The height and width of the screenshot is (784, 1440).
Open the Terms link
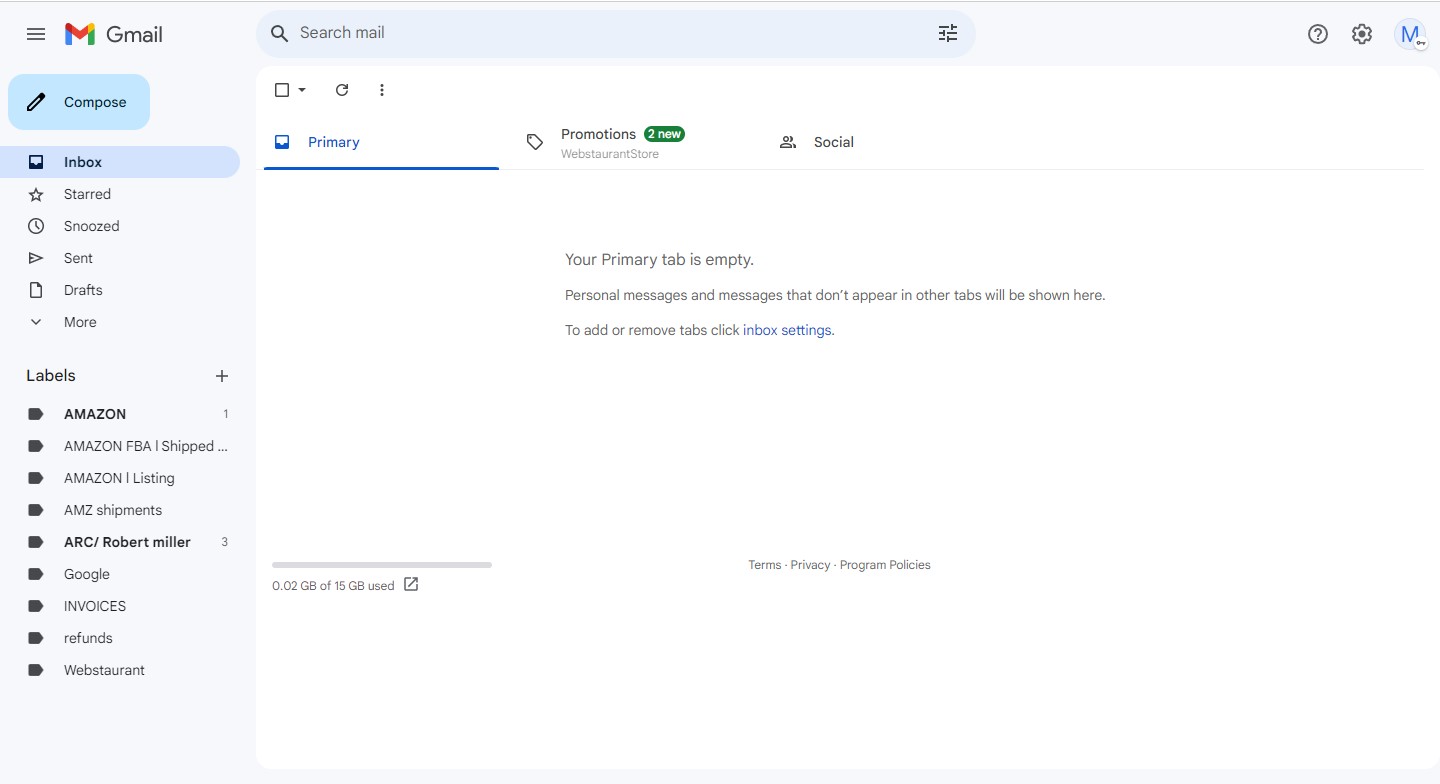pyautogui.click(x=764, y=565)
